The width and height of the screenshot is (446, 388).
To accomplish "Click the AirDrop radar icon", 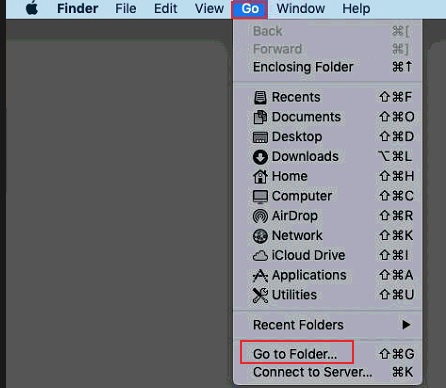I will [260, 216].
